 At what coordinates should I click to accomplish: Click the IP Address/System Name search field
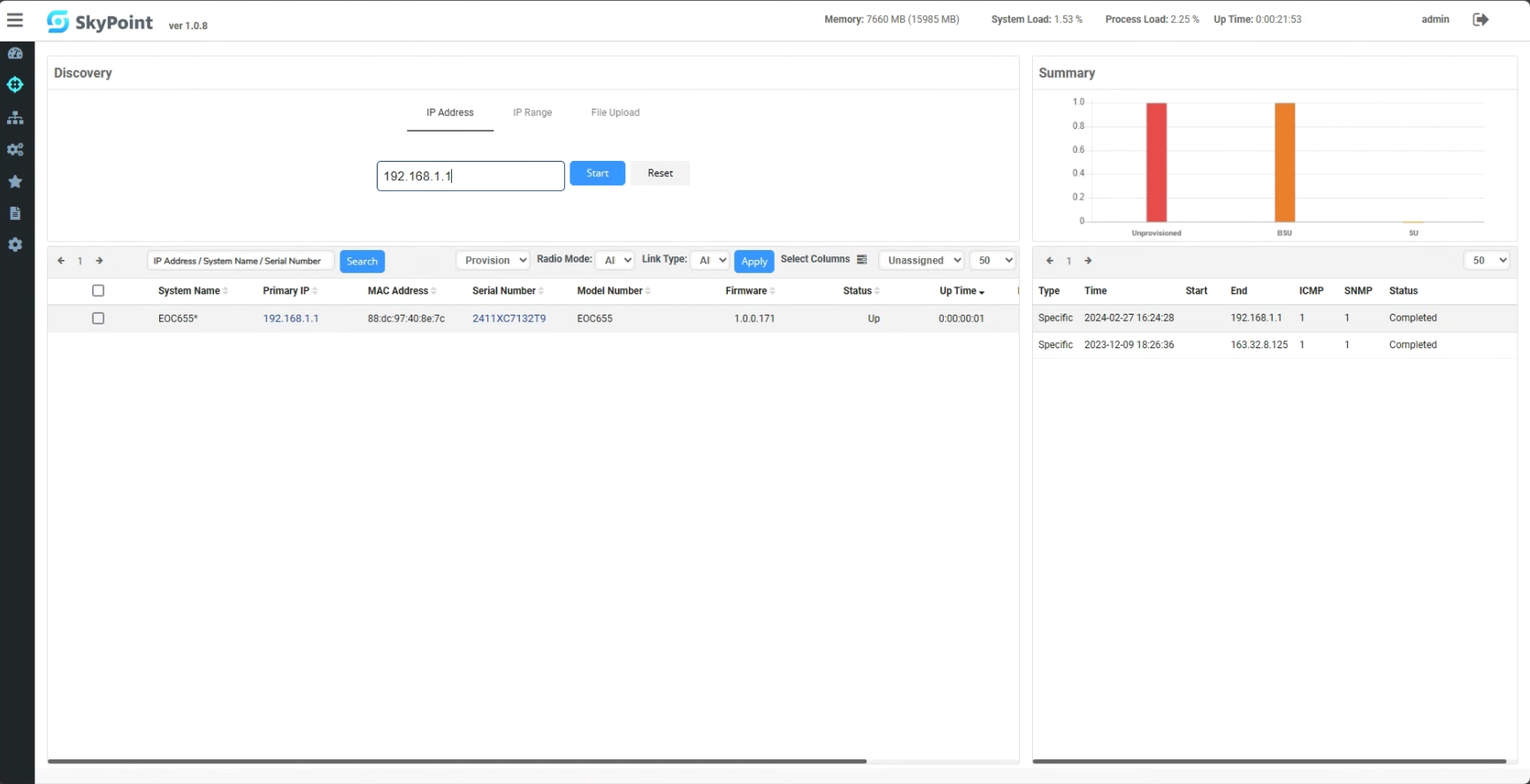tap(241, 261)
